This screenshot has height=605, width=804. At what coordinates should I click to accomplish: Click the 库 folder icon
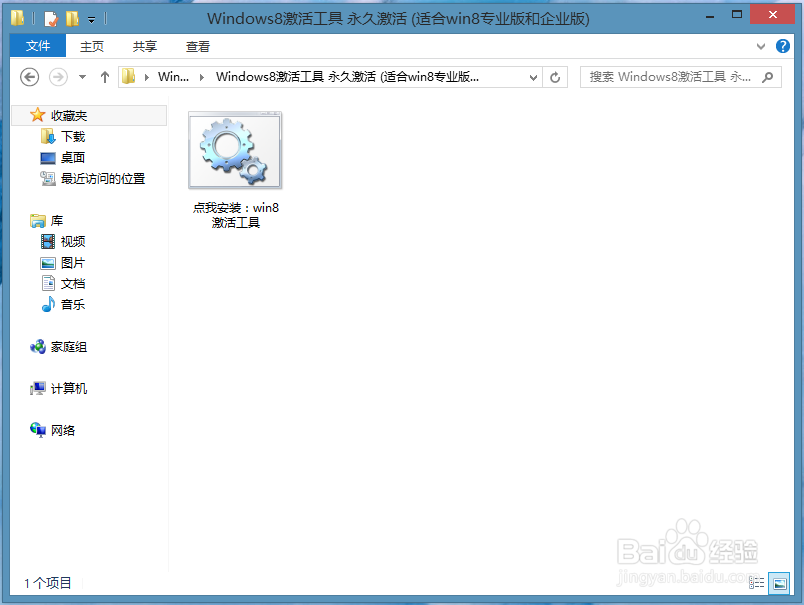pyautogui.click(x=37, y=221)
